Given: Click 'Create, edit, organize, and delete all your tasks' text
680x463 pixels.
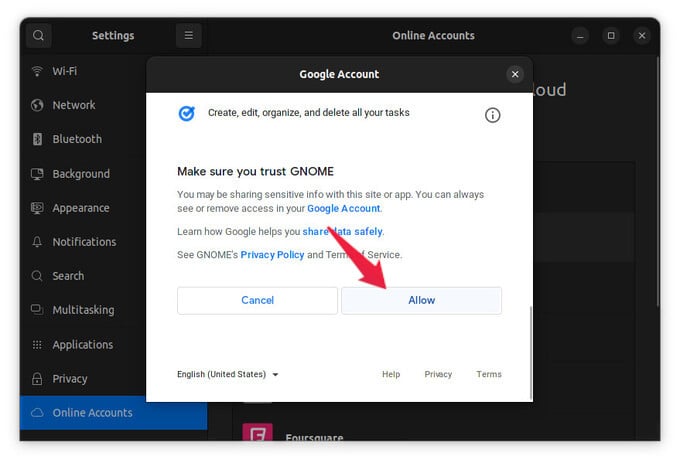Looking at the screenshot, I should click(x=309, y=113).
